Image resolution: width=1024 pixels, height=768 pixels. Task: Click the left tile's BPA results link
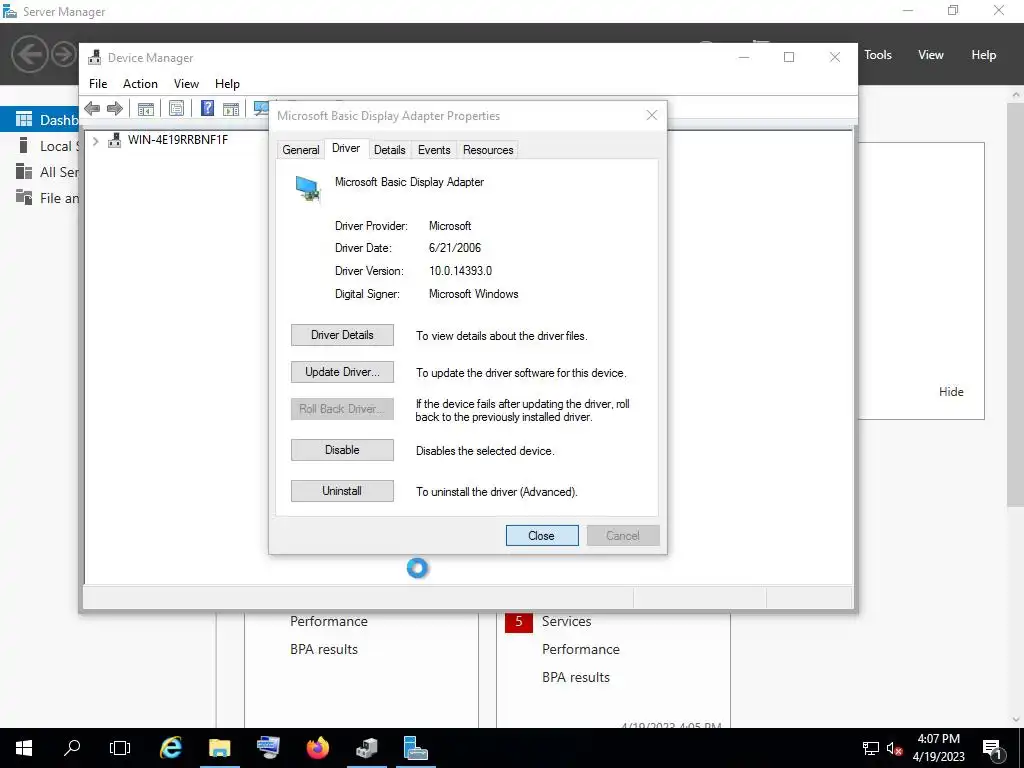coord(324,649)
